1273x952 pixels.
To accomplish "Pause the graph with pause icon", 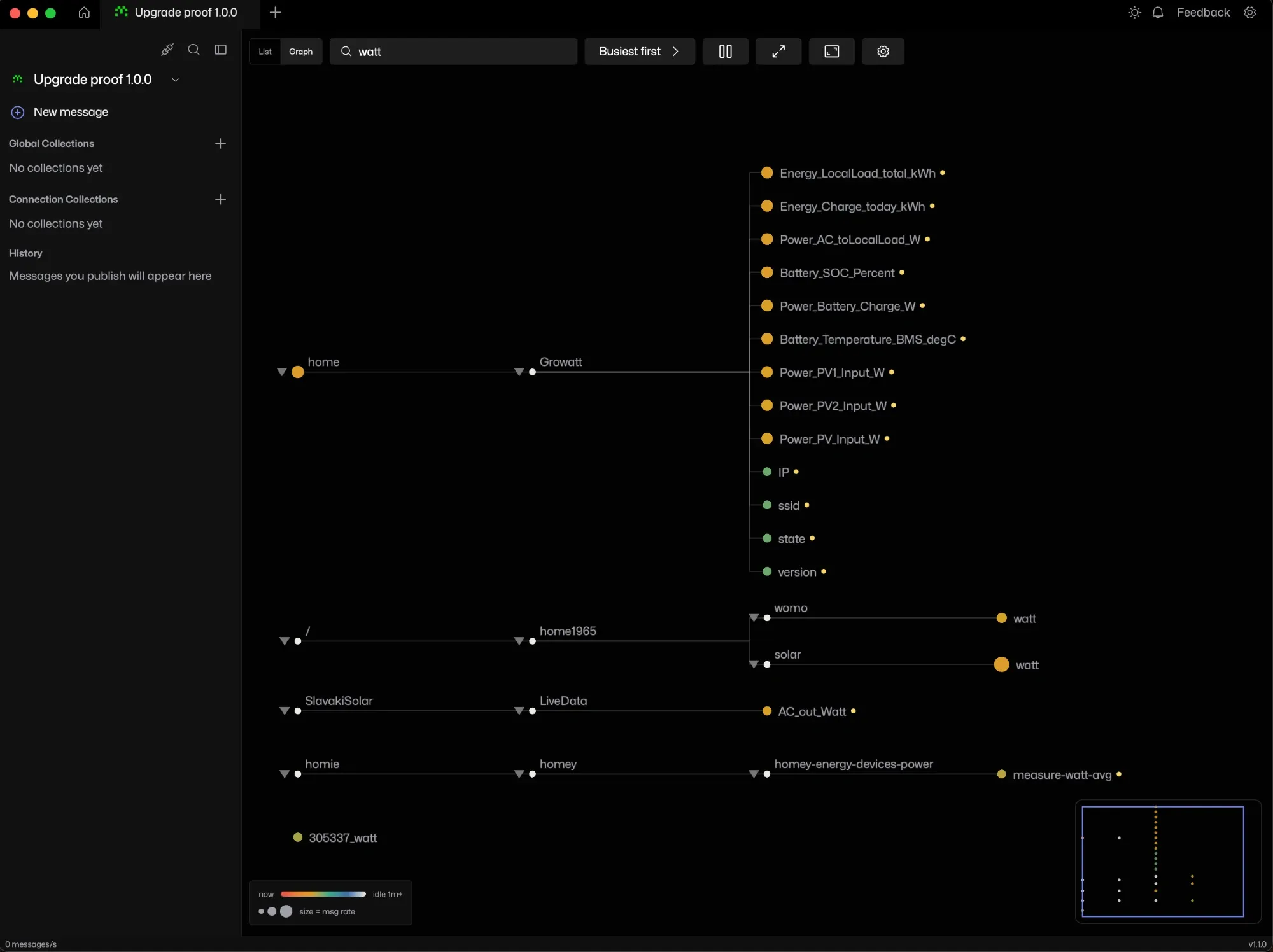I will click(x=726, y=52).
